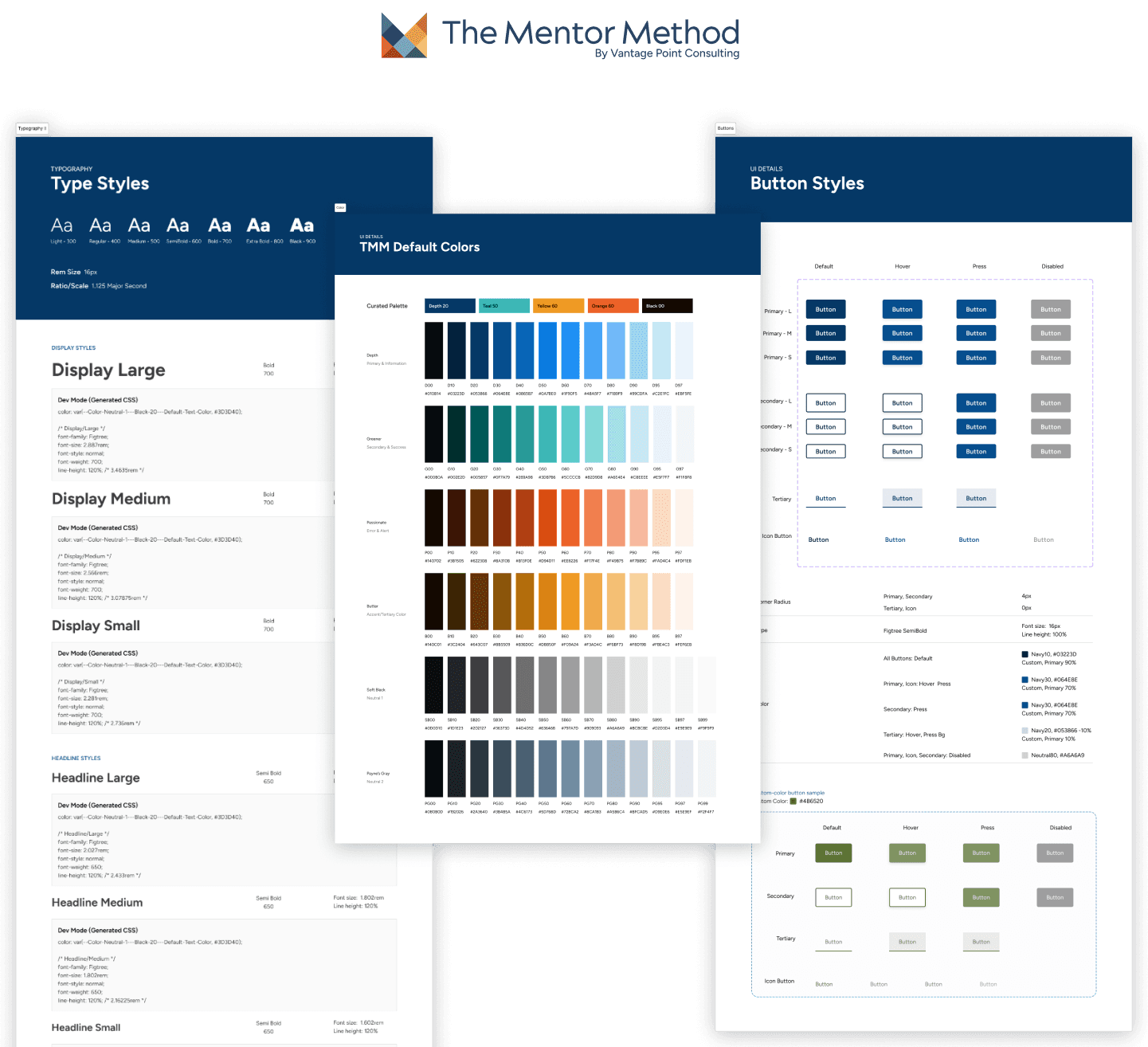Select the Buttons frame label
Image resolution: width=1148 pixels, height=1047 pixels.
pos(726,128)
